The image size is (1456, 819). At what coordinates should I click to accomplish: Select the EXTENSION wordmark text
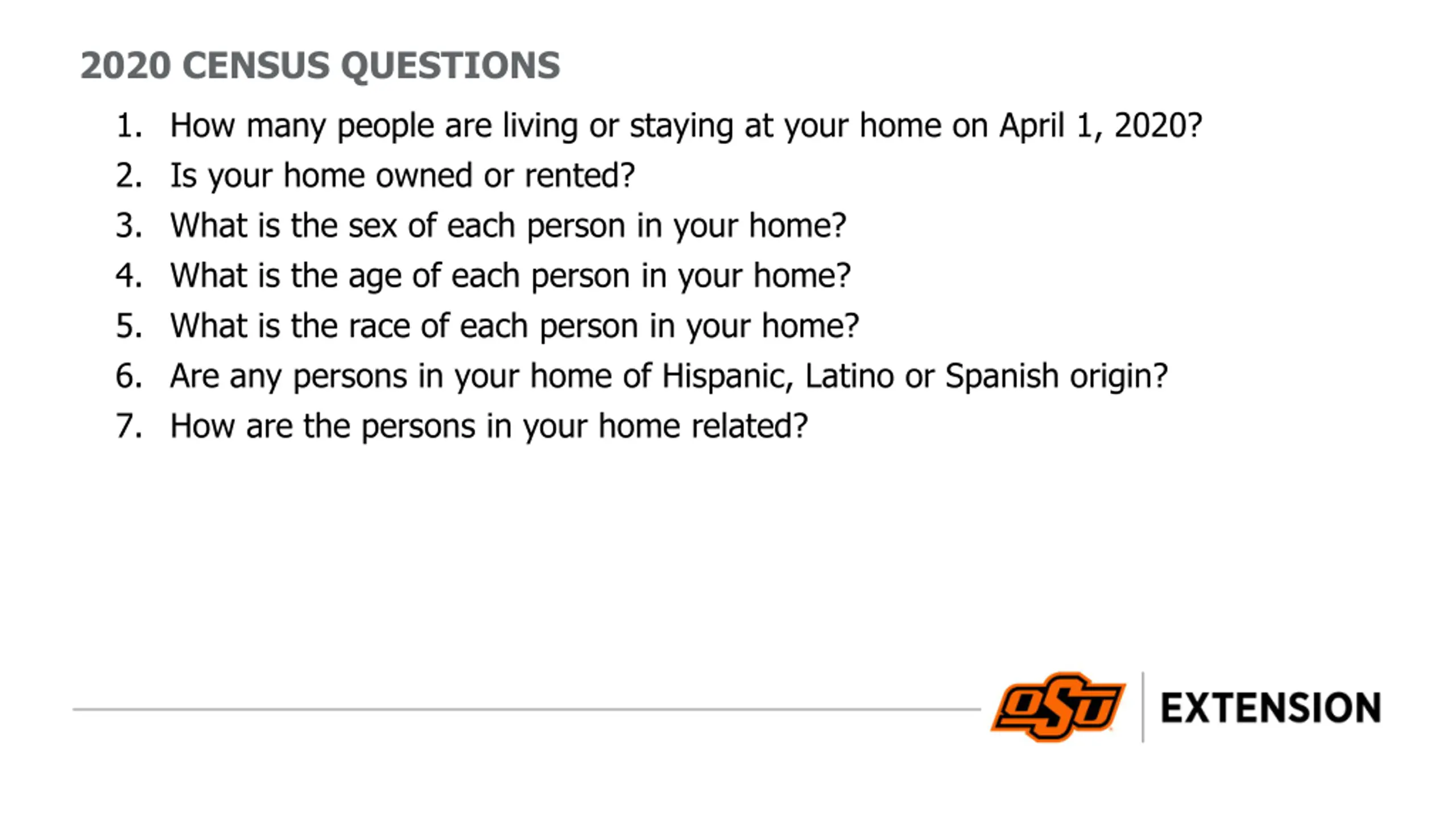[x=1271, y=708]
